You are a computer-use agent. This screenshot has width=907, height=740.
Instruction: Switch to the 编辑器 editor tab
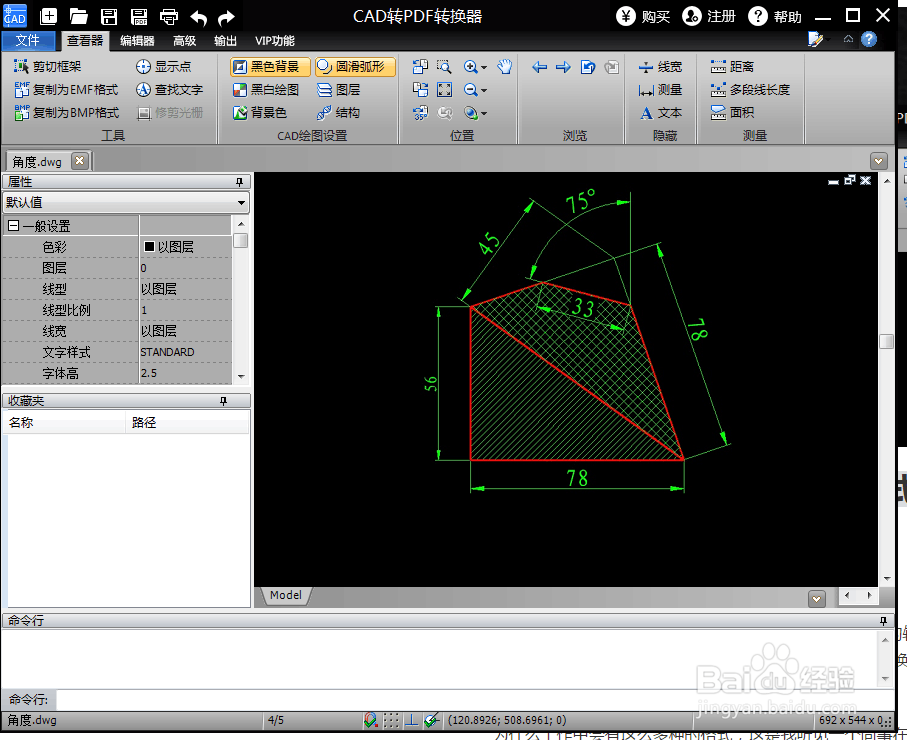[137, 41]
